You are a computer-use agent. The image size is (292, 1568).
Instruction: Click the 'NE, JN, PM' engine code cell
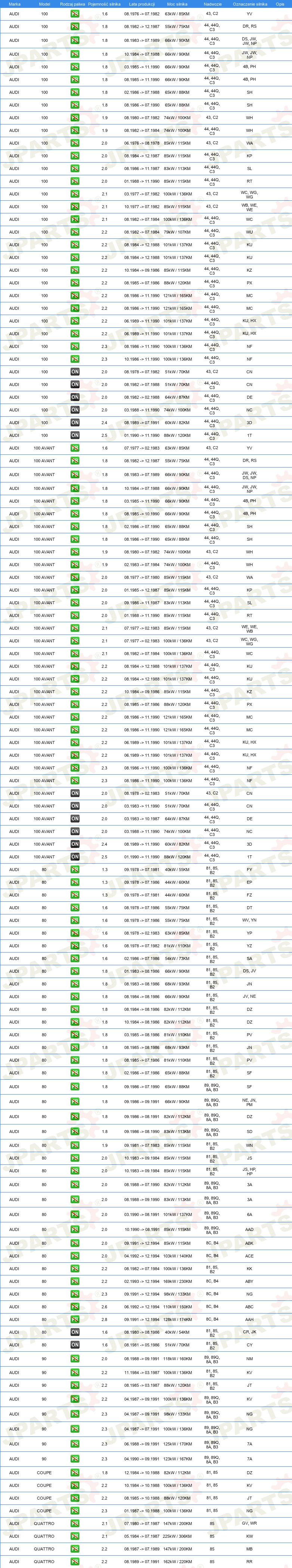249,1102
